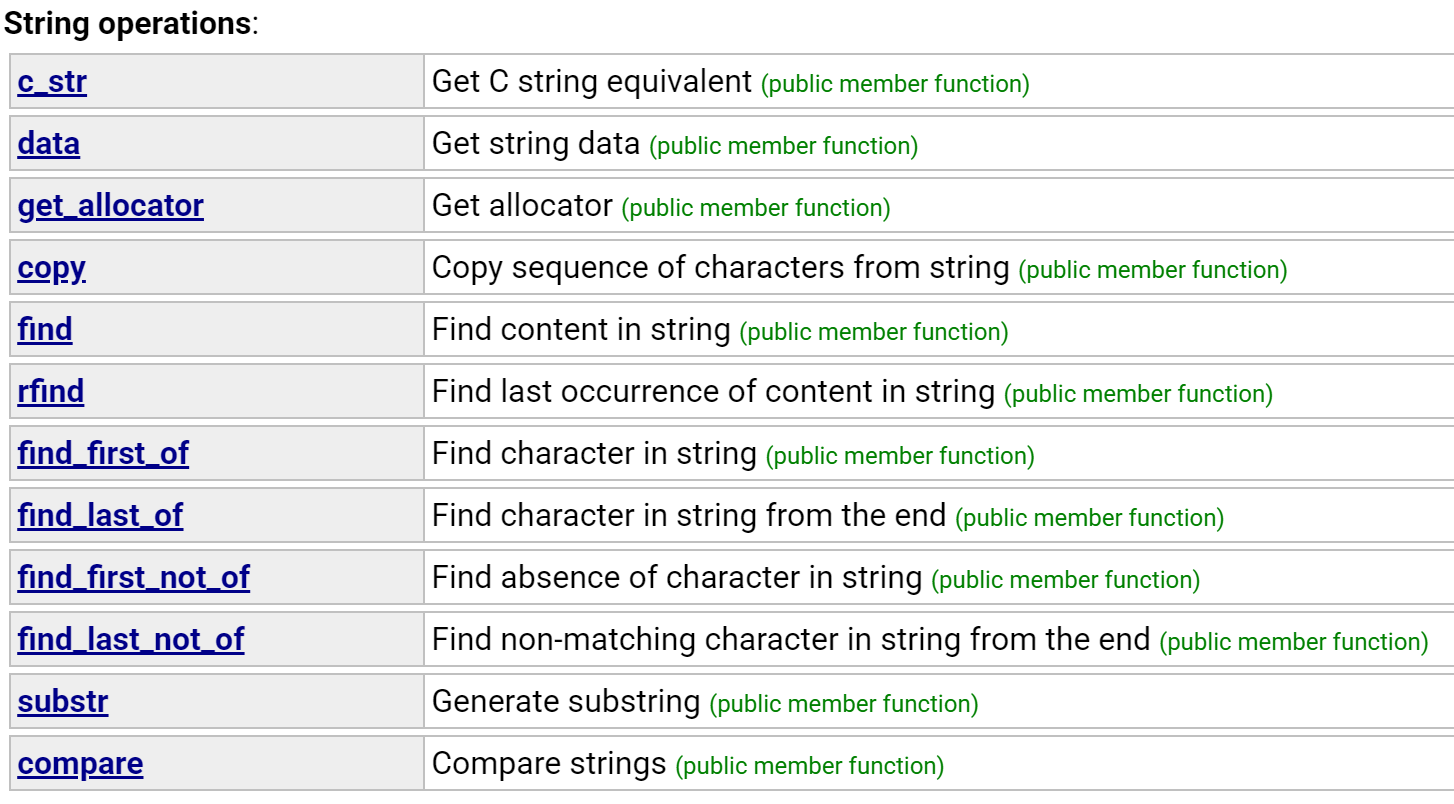Viewport: 1454px width, 804px height.
Task: Open the find_first_of link
Action: click(103, 454)
